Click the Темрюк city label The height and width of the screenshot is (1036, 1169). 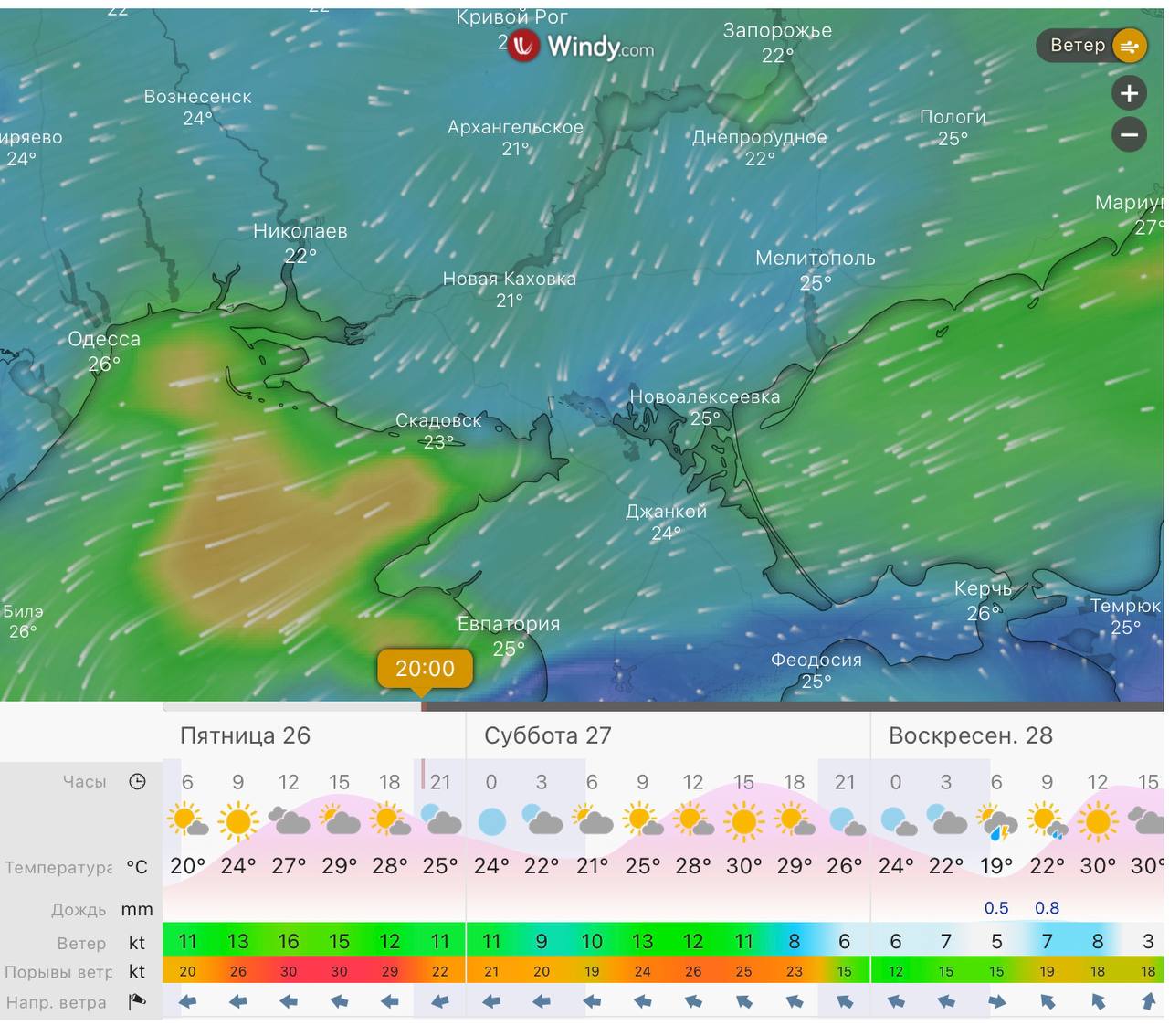pyautogui.click(x=1125, y=606)
